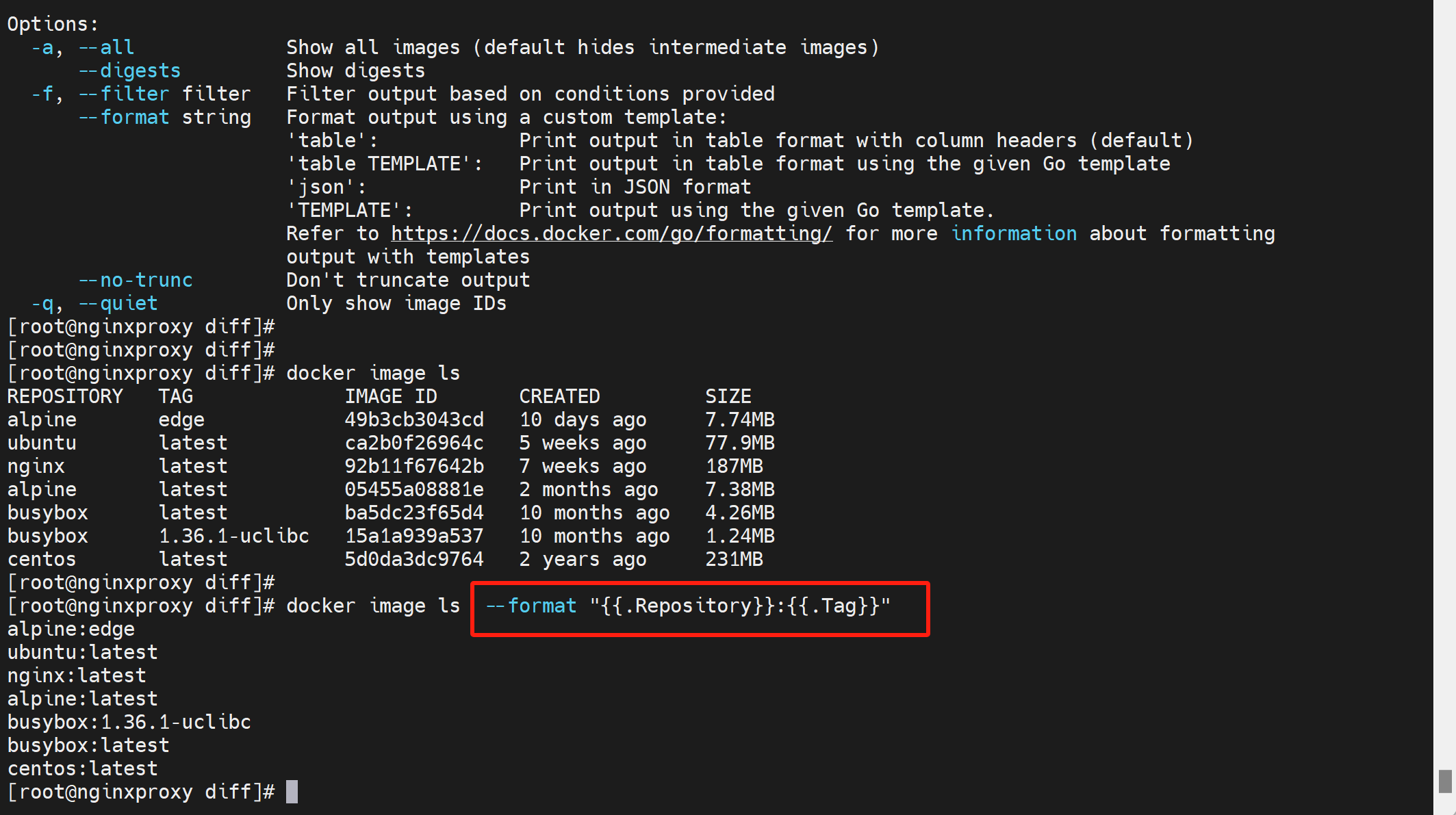Click the nginx:latest output line
The image size is (1456, 815).
pyautogui.click(x=77, y=675)
